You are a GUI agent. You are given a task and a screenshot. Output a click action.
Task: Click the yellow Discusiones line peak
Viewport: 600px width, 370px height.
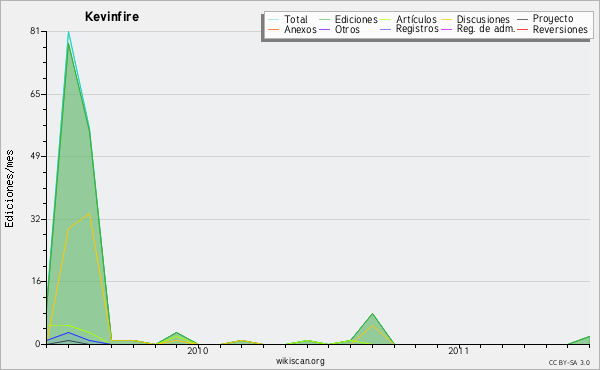click(x=90, y=214)
